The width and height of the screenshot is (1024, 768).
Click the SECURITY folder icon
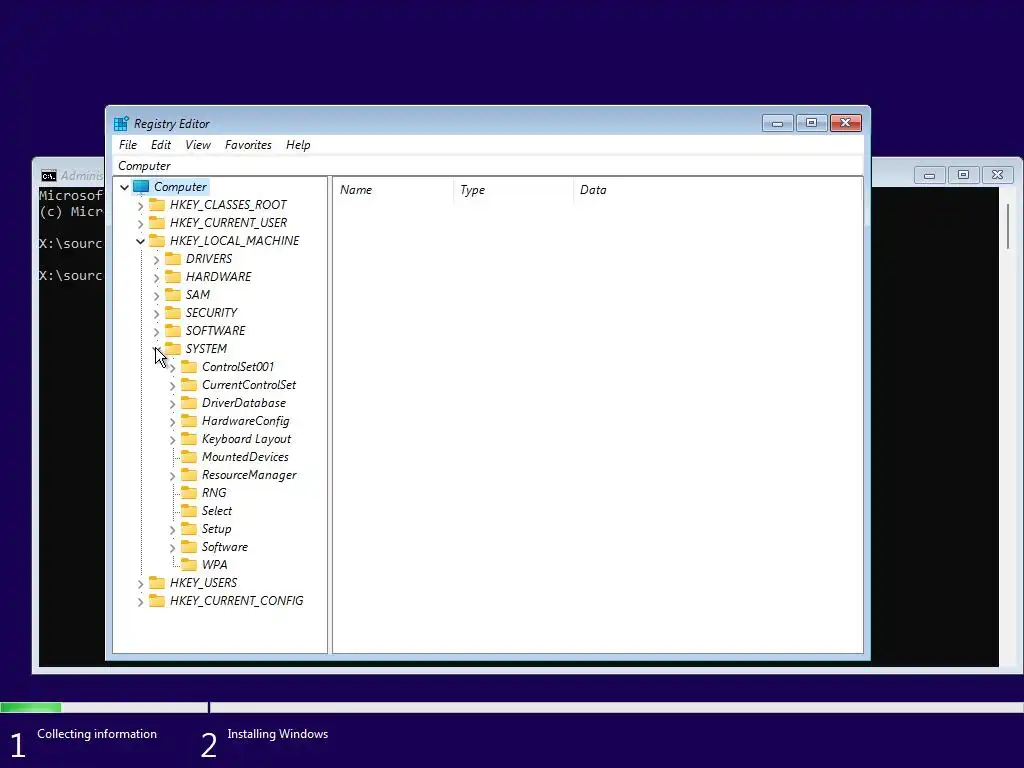point(173,313)
